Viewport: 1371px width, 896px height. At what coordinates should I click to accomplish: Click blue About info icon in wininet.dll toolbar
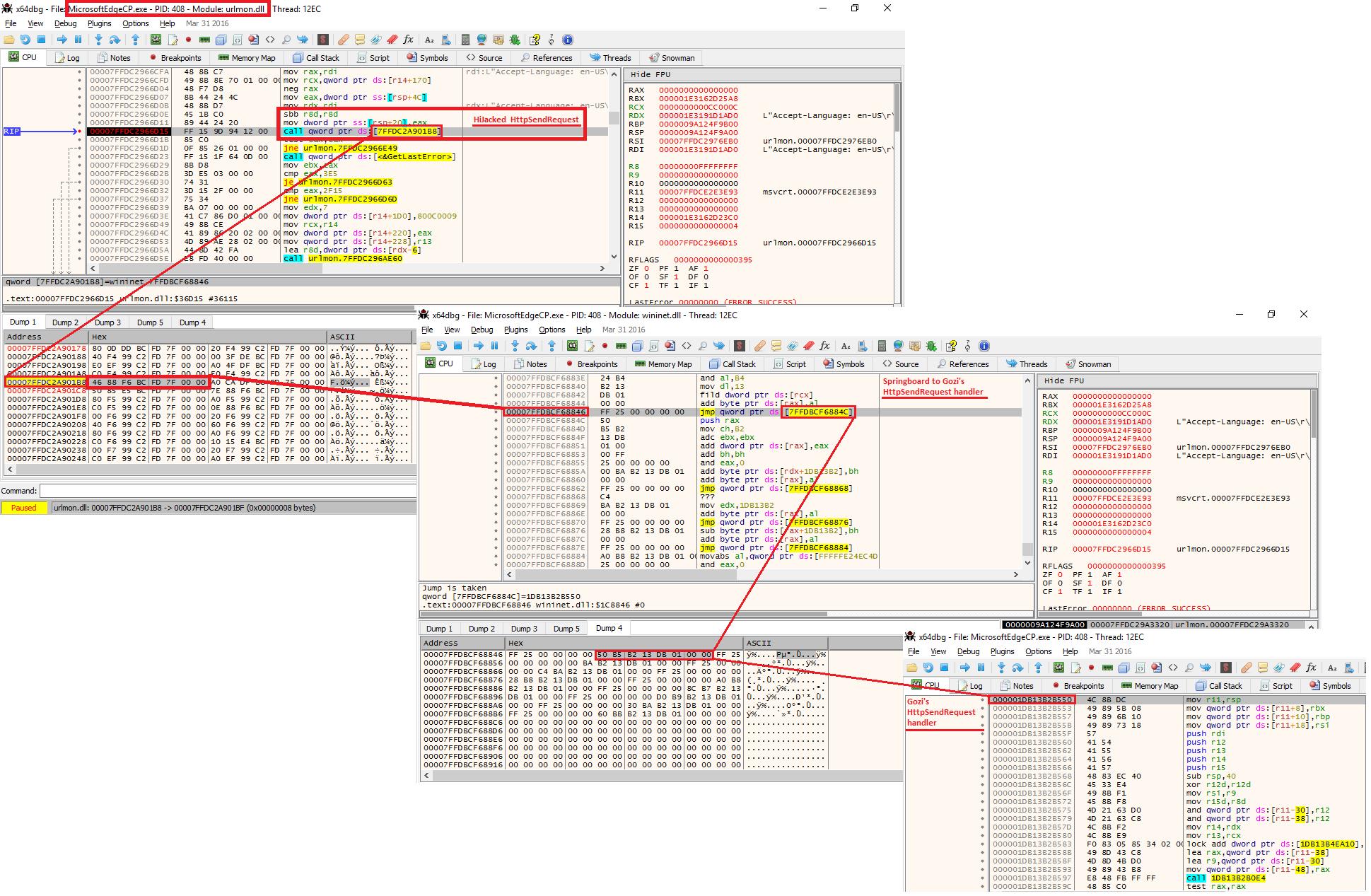click(984, 346)
